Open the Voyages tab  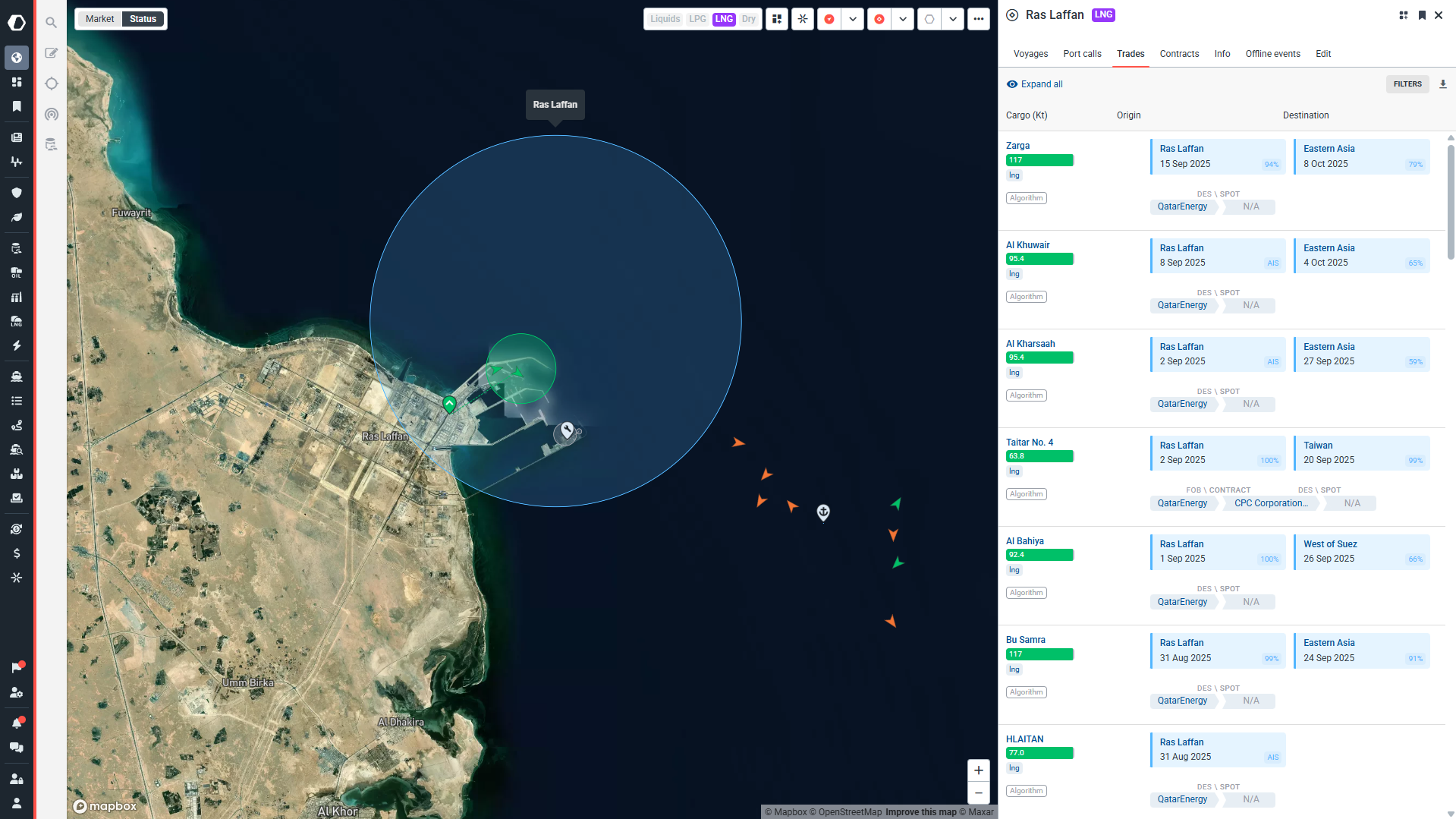pos(1030,54)
